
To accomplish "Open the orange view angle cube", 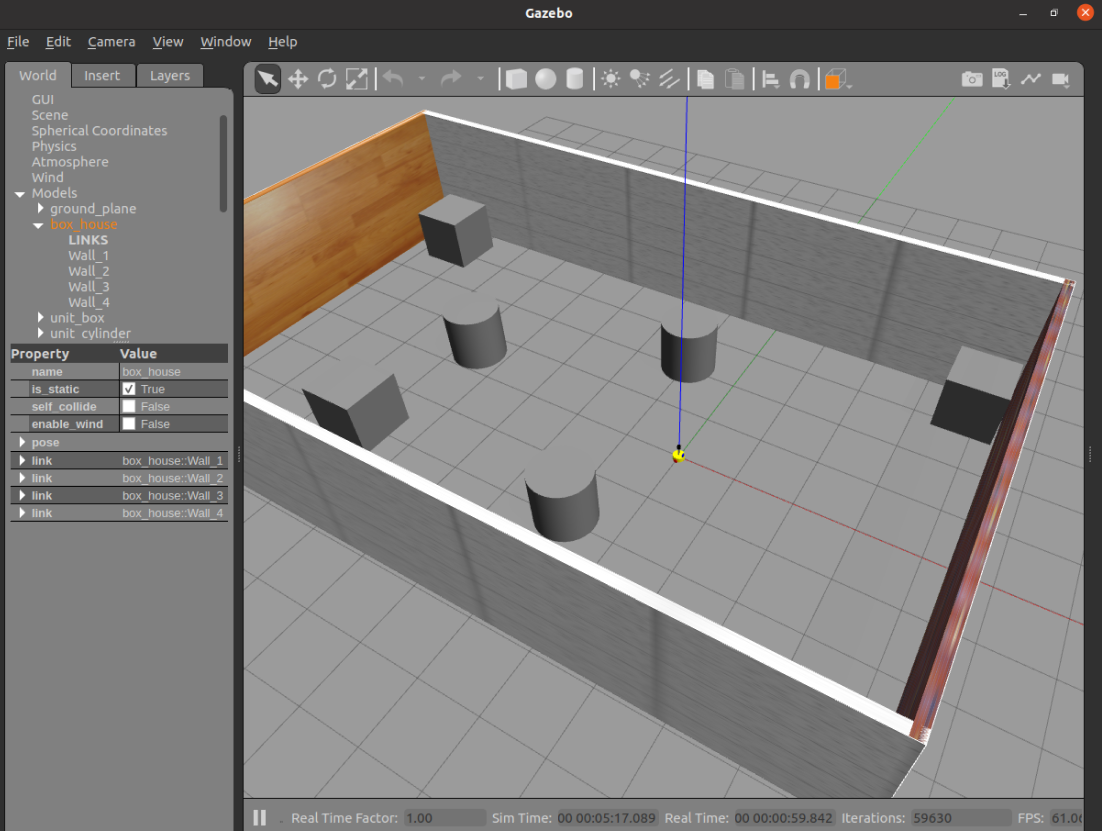I will (834, 79).
